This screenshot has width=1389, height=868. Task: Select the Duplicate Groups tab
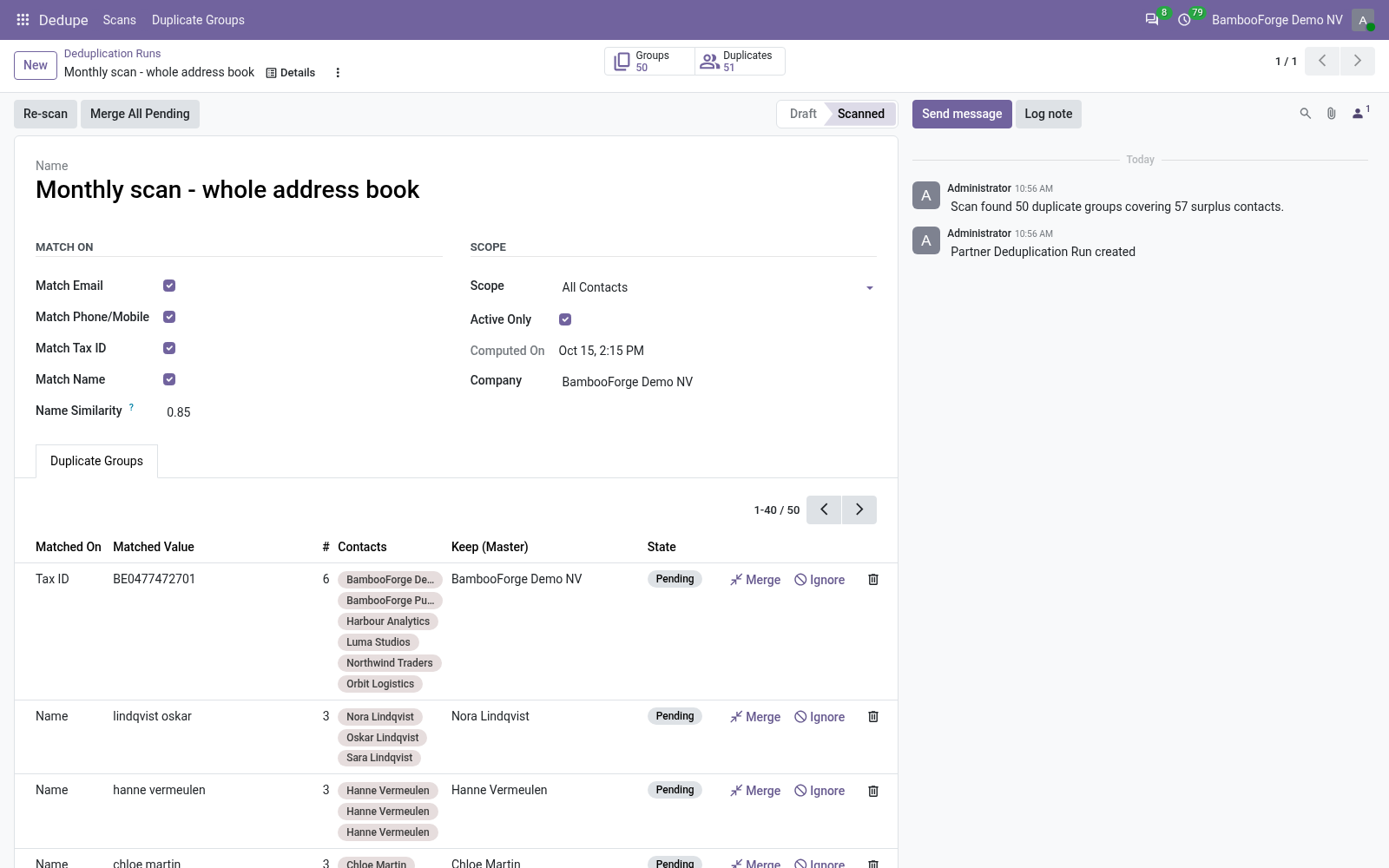click(x=96, y=461)
